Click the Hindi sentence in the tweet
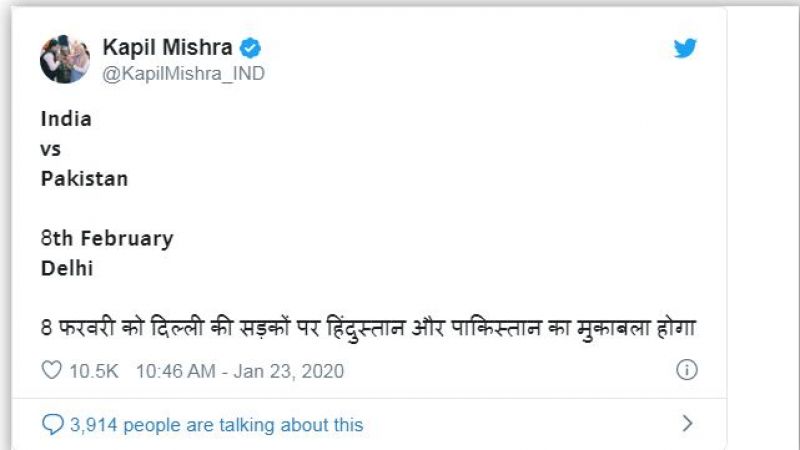The width and height of the screenshot is (800, 450). [368, 327]
